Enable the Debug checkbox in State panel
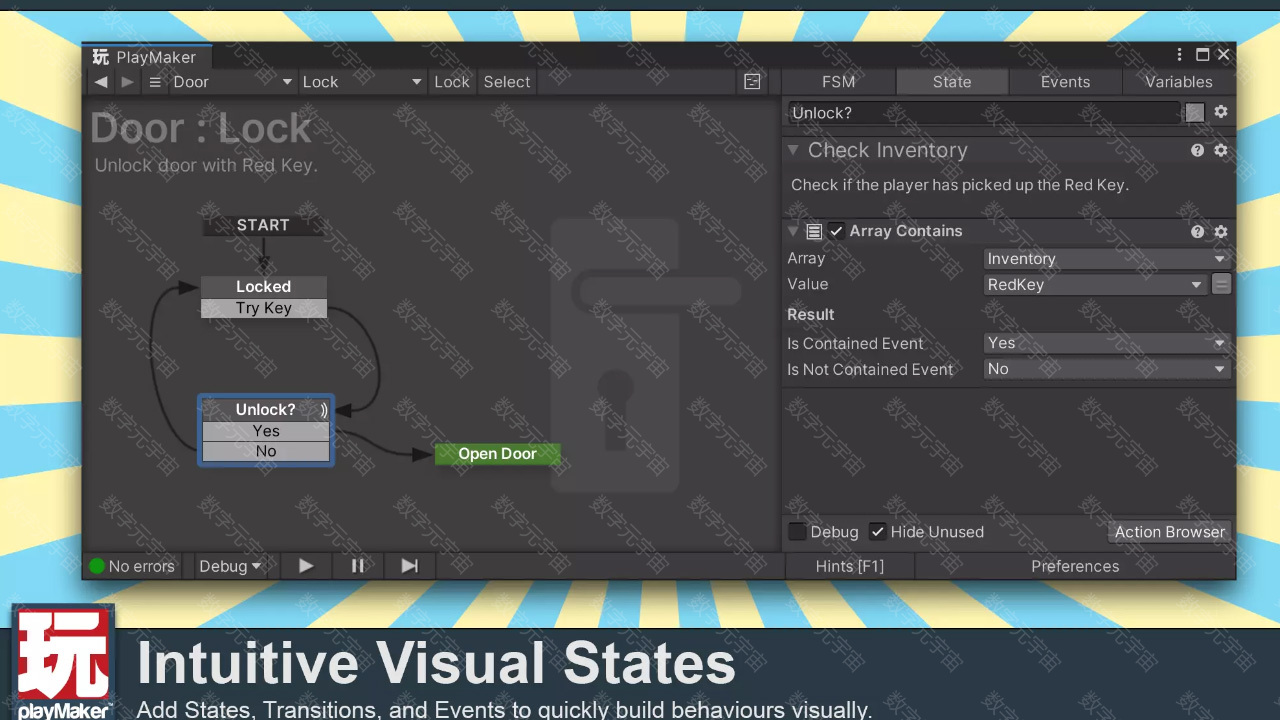1280x720 pixels. pyautogui.click(x=797, y=532)
